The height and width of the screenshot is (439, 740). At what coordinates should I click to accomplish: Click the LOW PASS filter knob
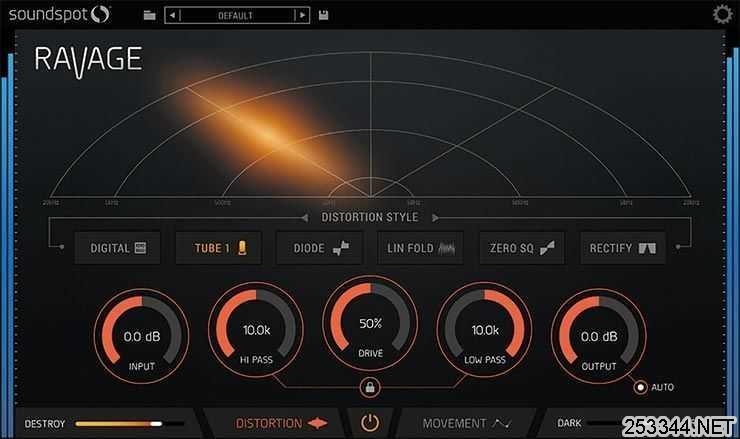(485, 329)
